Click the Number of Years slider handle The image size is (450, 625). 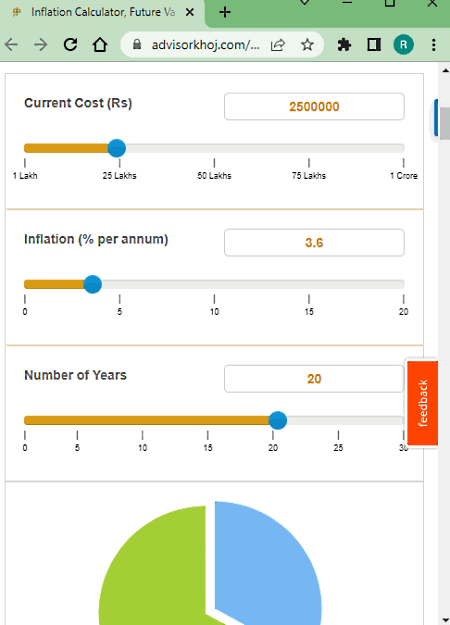point(278,421)
